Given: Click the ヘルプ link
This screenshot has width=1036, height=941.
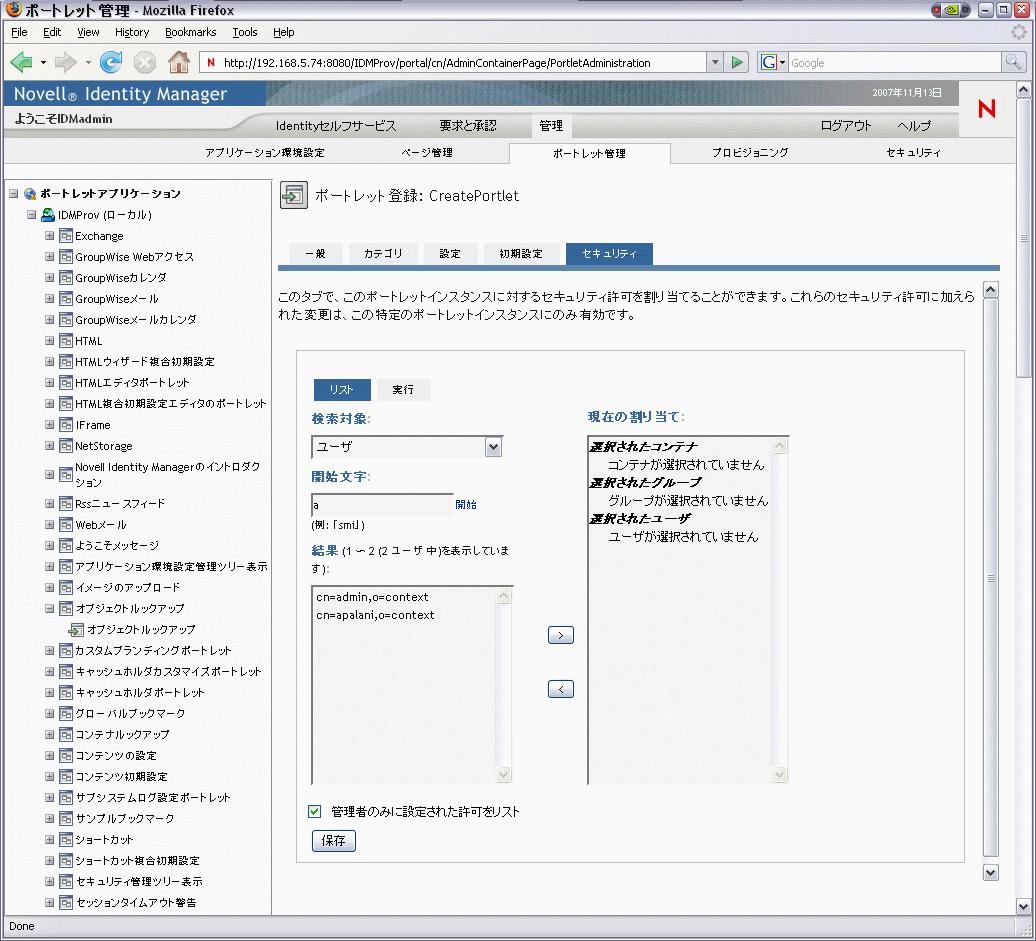Looking at the screenshot, I should 914,126.
